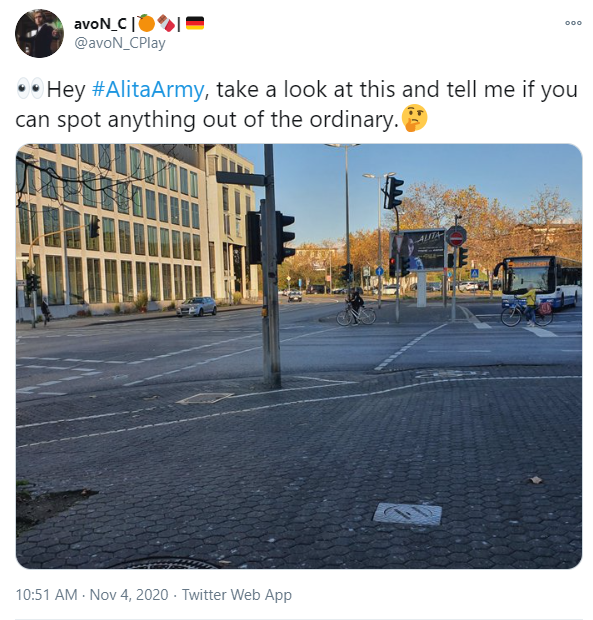Click the avoN_C profile avatar
The height and width of the screenshot is (620, 593).
click(x=39, y=34)
